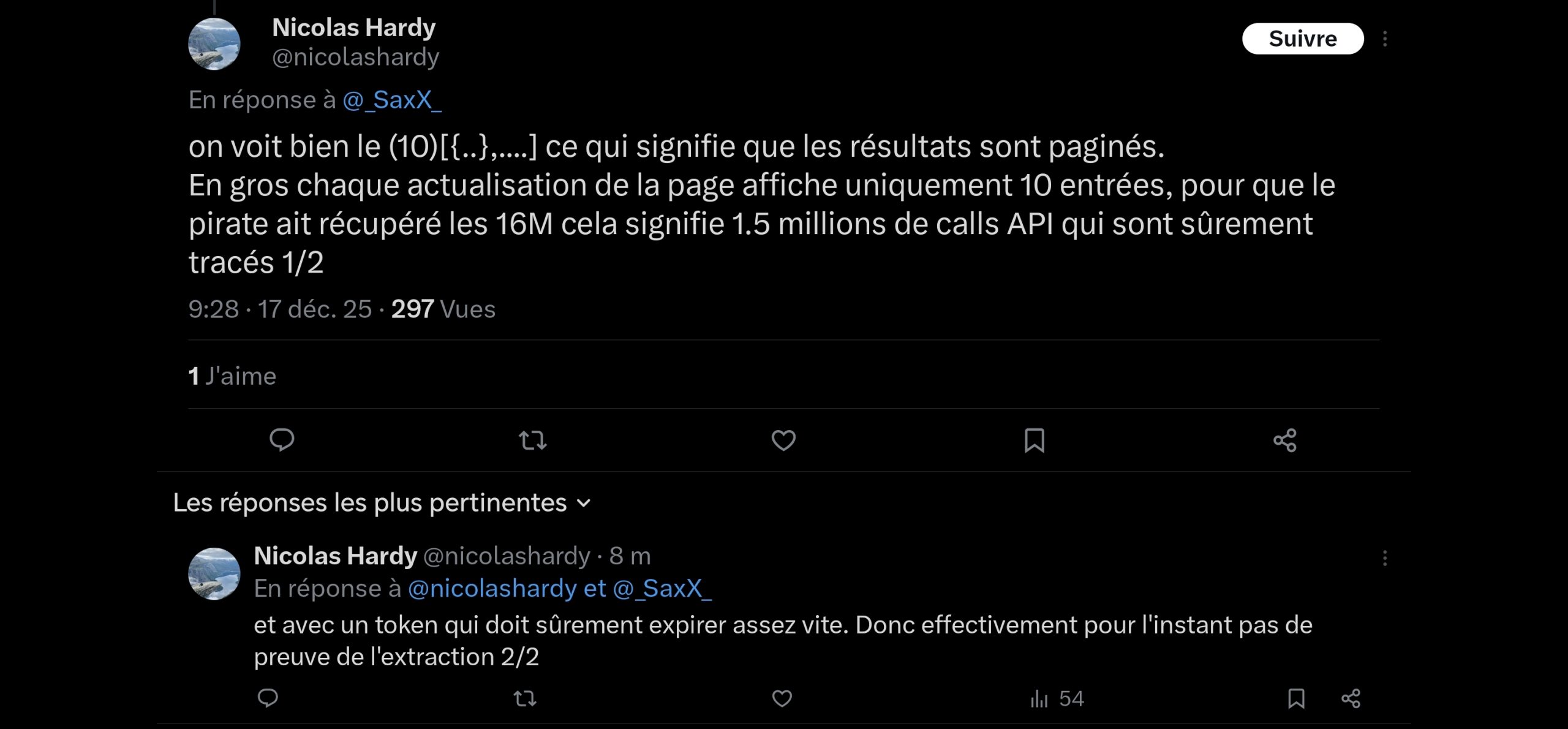Retweet the main Nicolas Hardy tweet
The width and height of the screenshot is (1568, 729).
pyautogui.click(x=532, y=440)
